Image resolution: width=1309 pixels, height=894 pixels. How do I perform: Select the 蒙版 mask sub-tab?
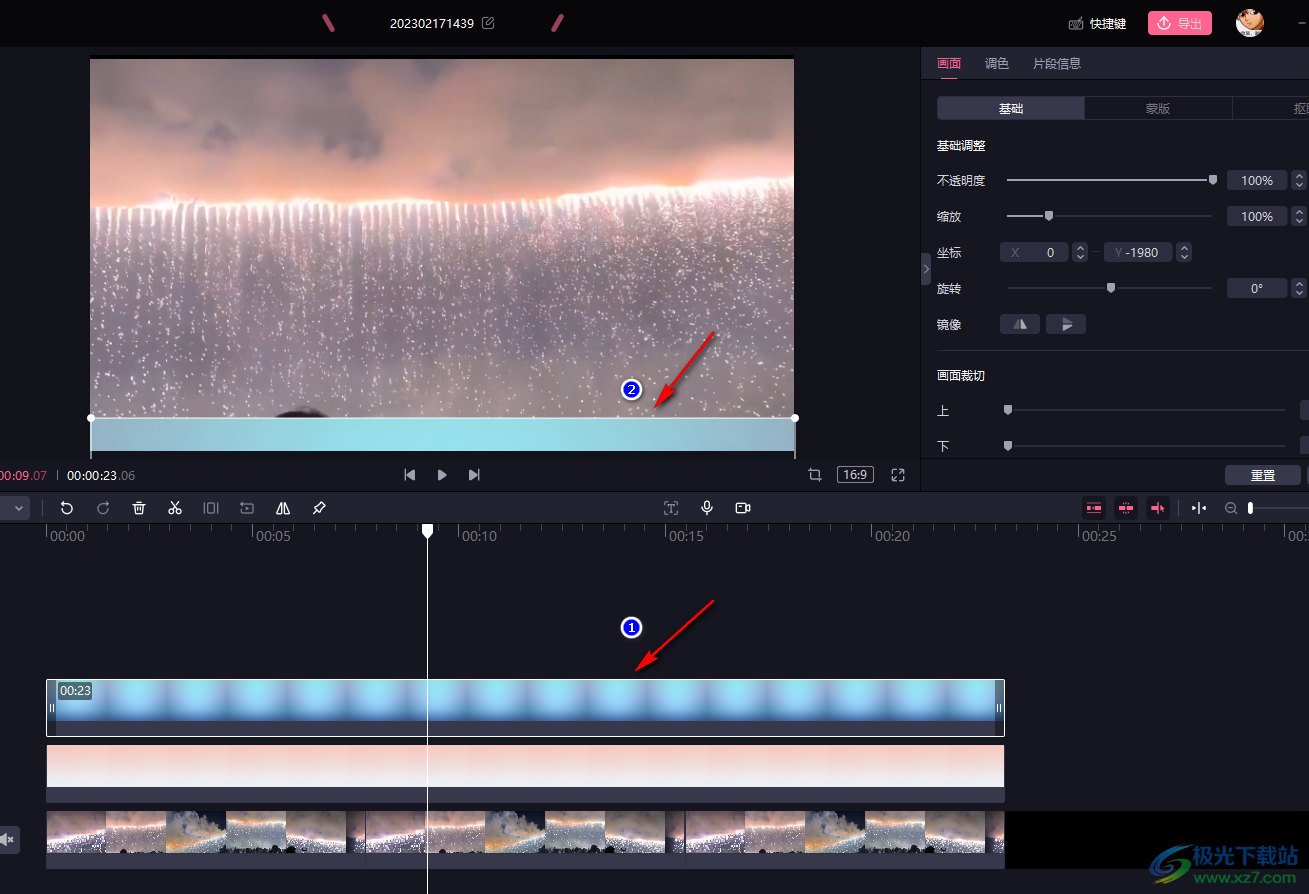(1158, 108)
